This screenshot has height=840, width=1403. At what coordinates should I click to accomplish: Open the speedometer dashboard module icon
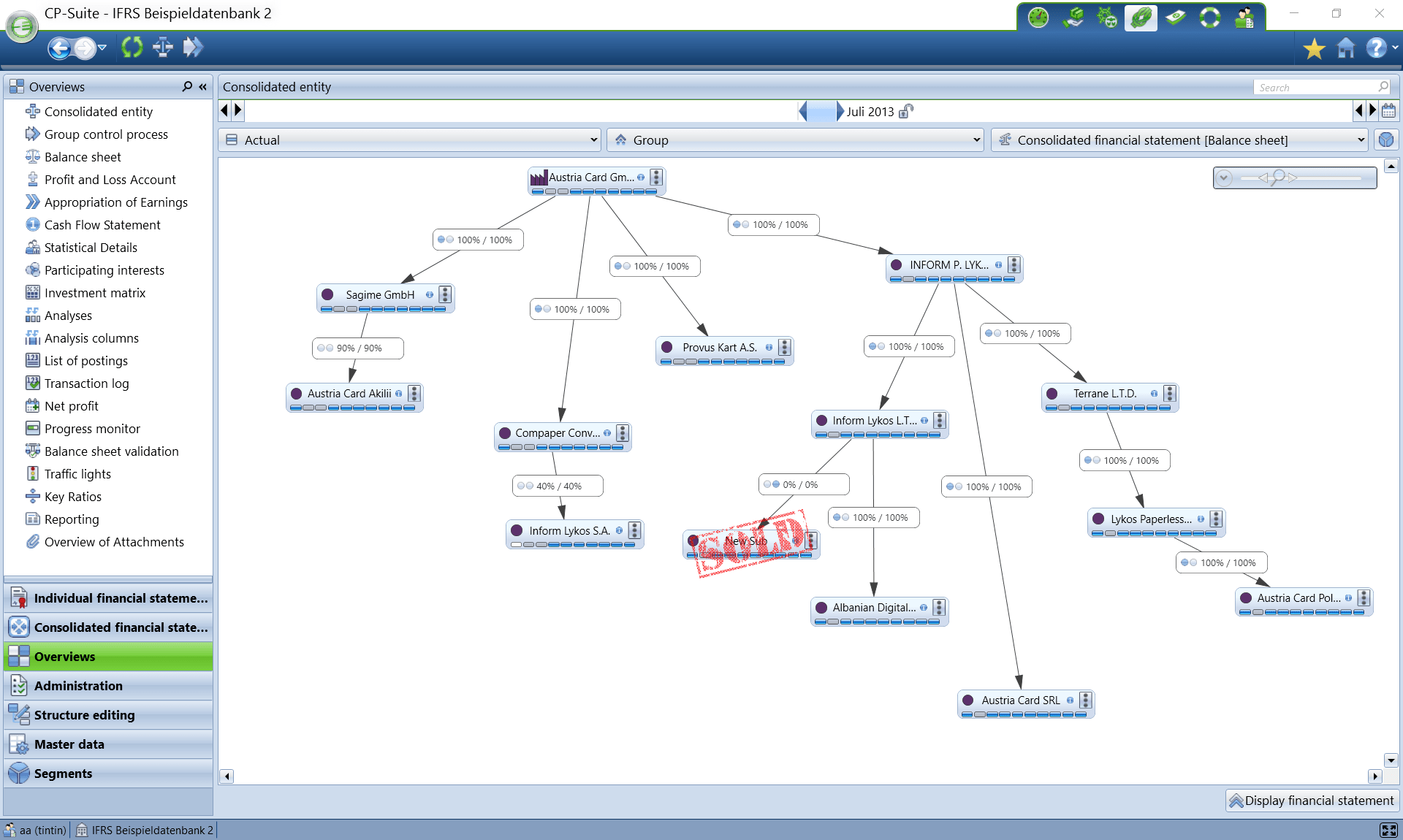click(x=1038, y=17)
